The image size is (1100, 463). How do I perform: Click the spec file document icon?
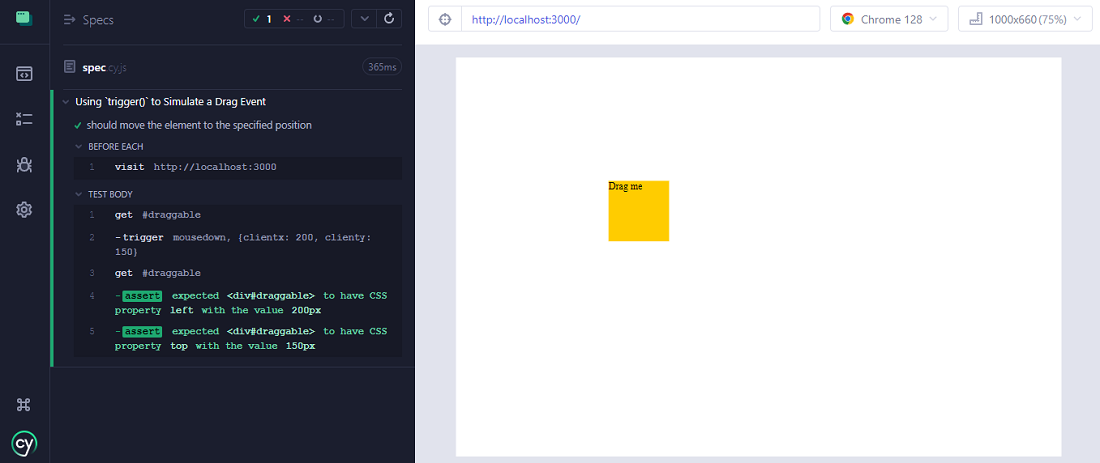(69, 67)
